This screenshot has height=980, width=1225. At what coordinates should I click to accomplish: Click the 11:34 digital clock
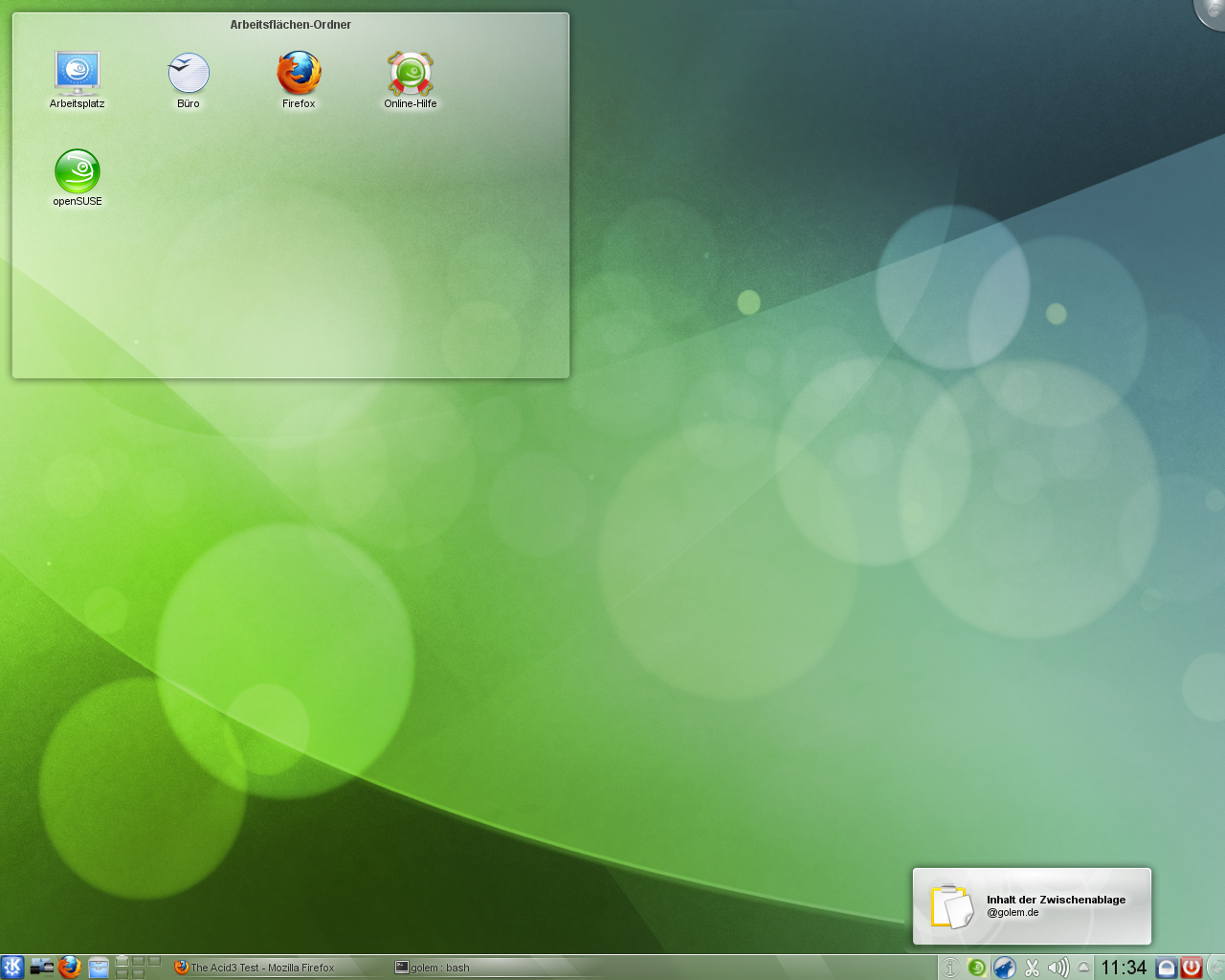coord(1124,968)
